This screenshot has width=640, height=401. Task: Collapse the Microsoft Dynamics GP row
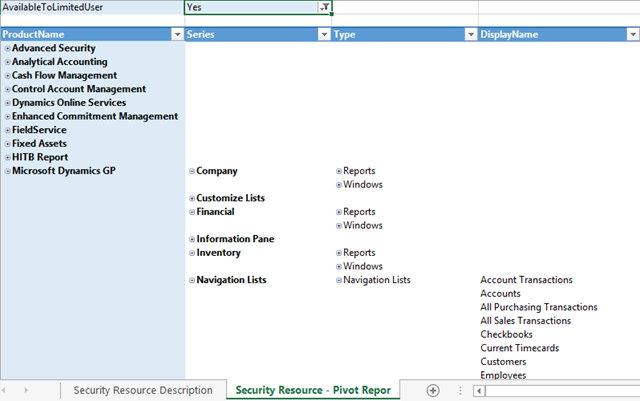pyautogui.click(x=7, y=171)
